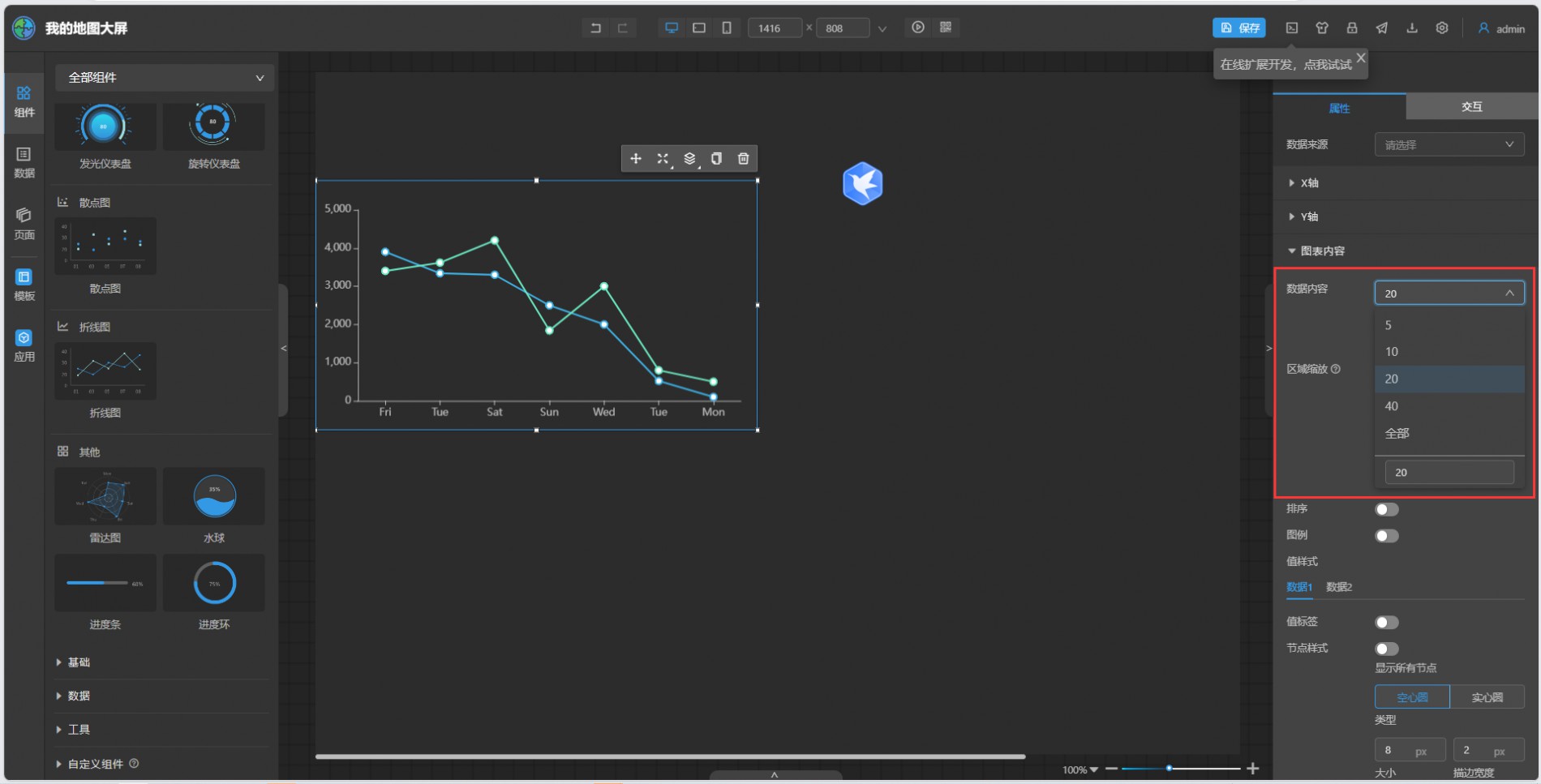Open the 全部组件 dropdown
1541x784 pixels.
tap(165, 78)
